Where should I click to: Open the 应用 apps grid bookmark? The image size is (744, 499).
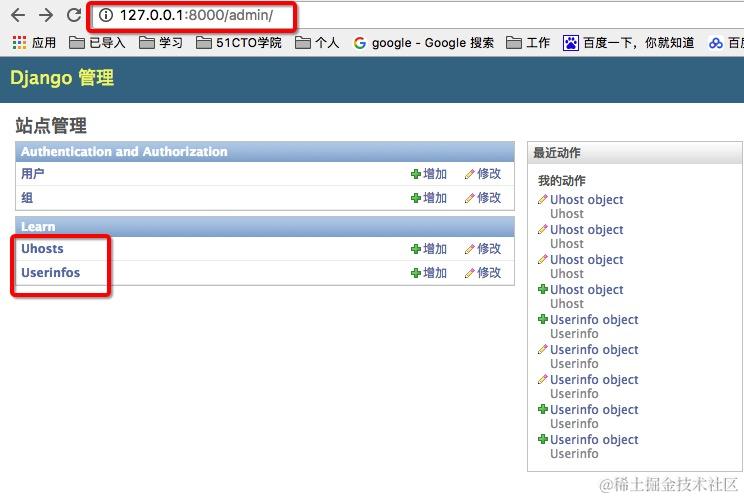[x=34, y=43]
